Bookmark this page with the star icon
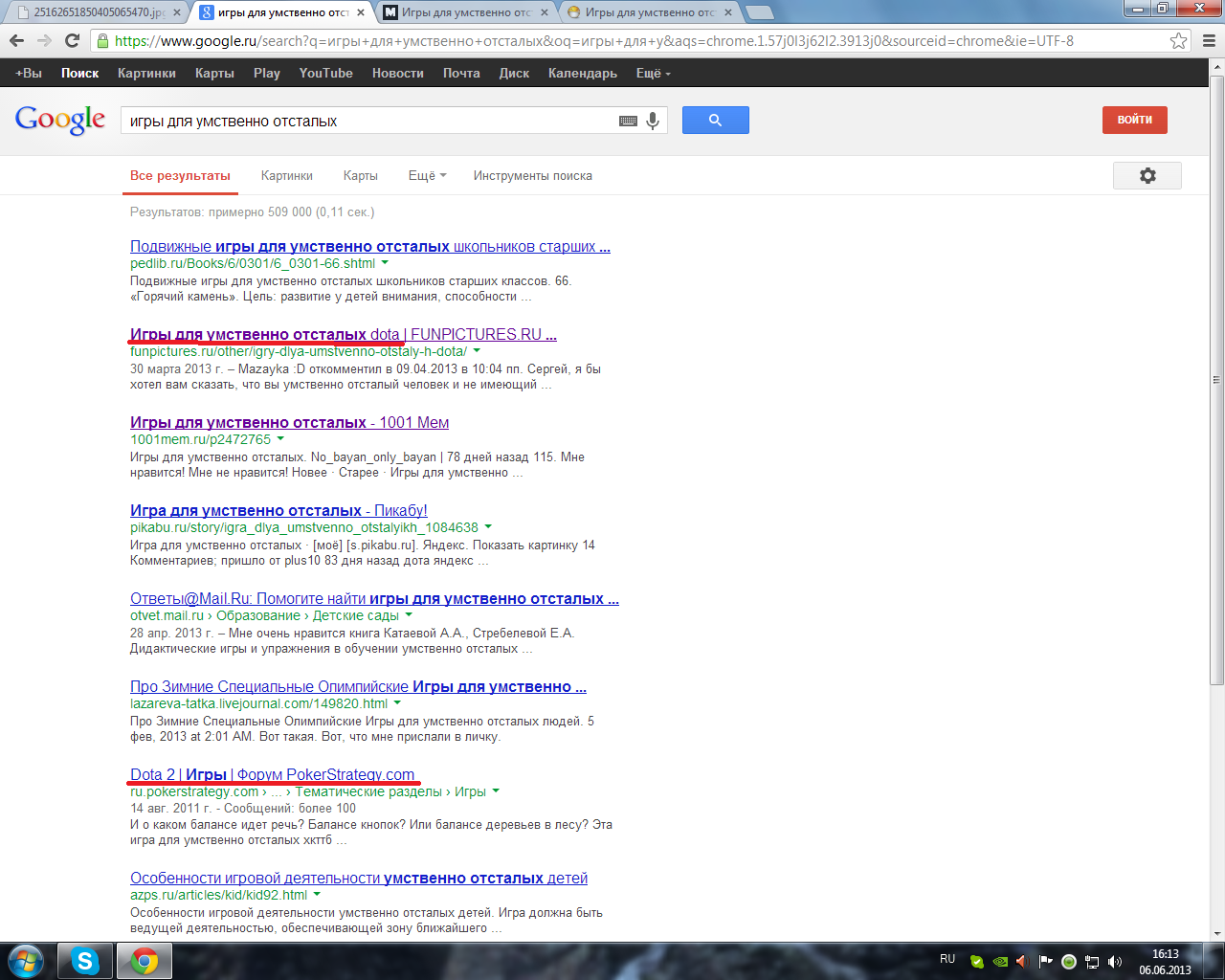This screenshot has width=1225, height=980. [1179, 40]
